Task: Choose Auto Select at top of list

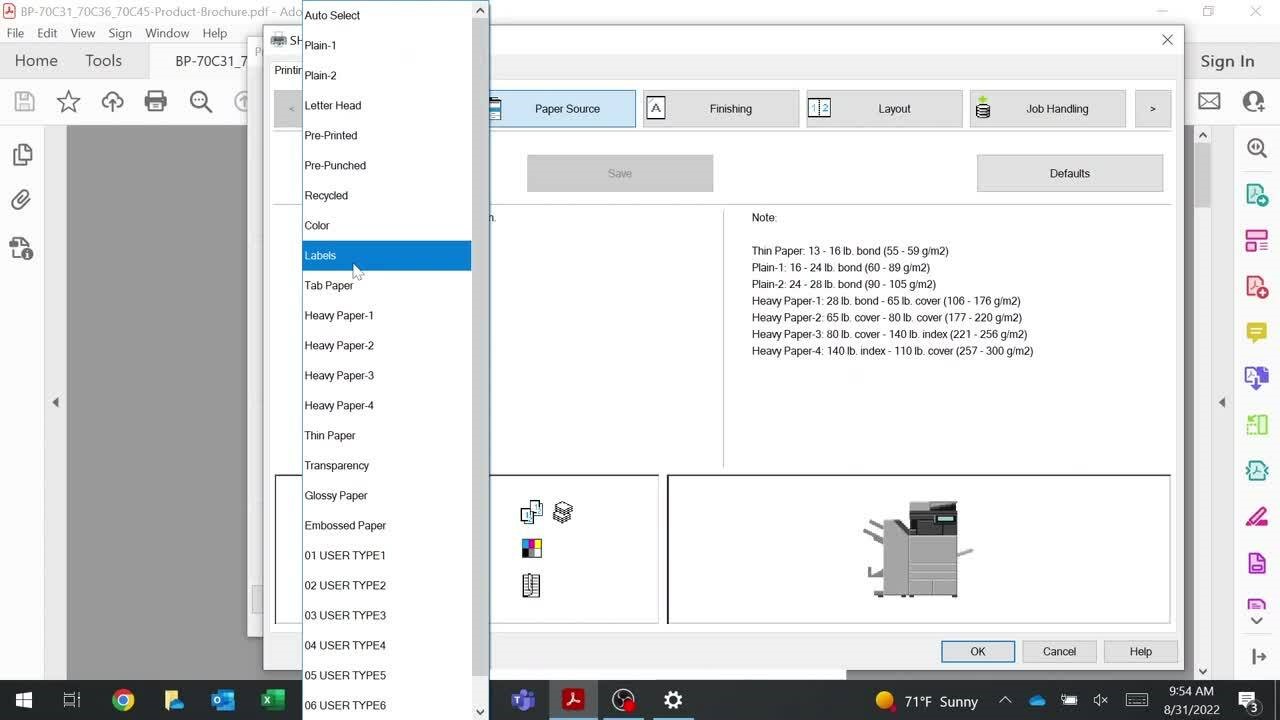Action: pyautogui.click(x=387, y=15)
